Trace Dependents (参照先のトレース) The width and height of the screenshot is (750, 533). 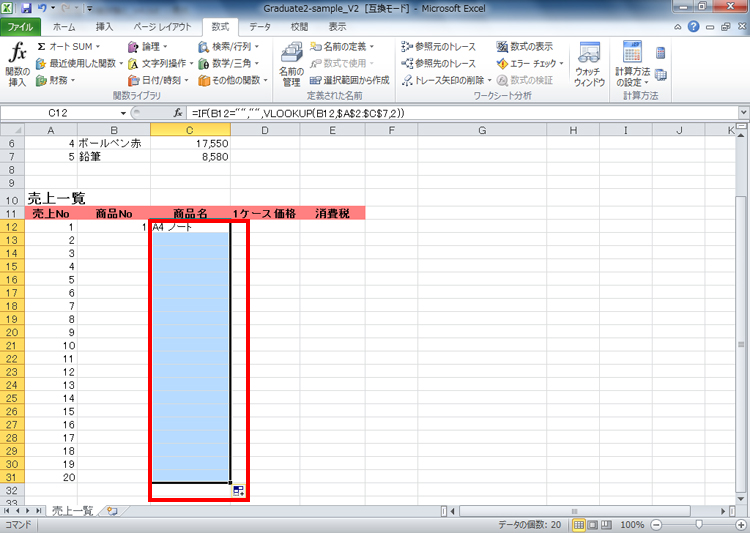click(x=439, y=63)
